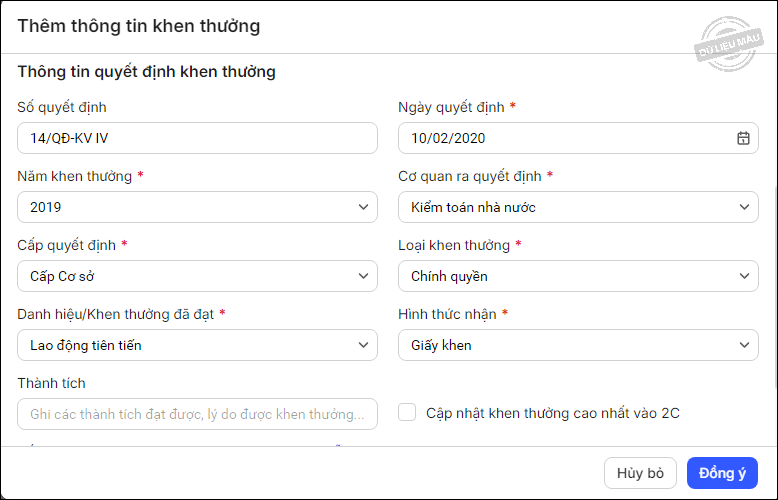Viewport: 778px width, 500px height.
Task: Click chevron arrow in Cấp quyết định field
Action: click(x=362, y=276)
